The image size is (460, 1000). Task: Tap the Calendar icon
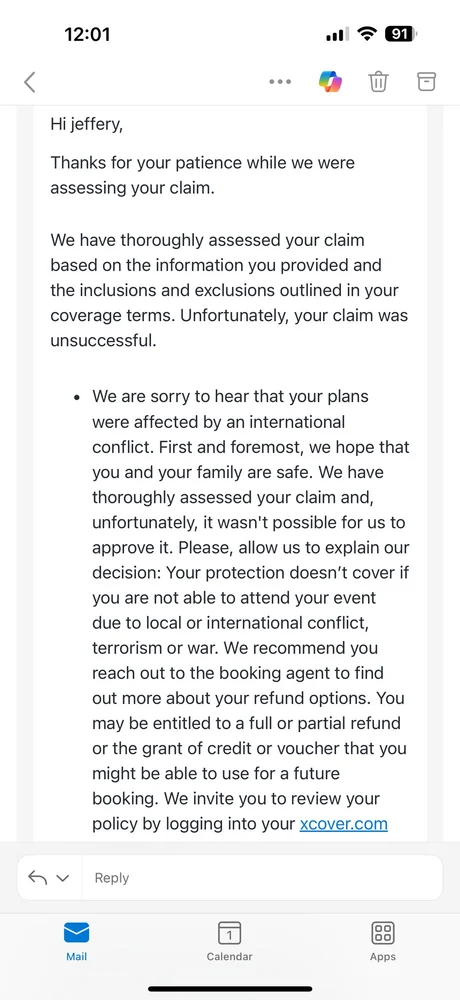pos(230,932)
